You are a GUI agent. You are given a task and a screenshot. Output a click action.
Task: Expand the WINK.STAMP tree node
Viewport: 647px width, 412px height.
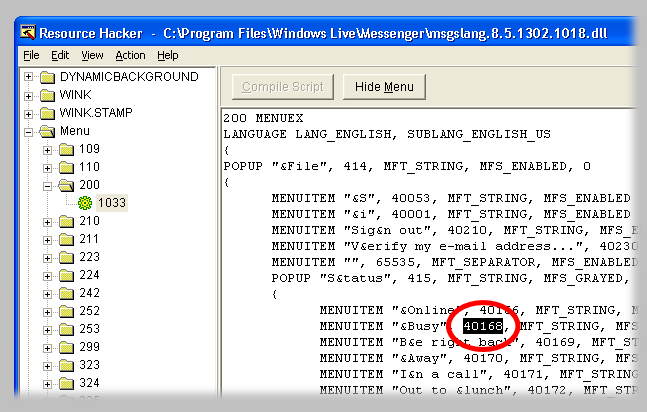(x=28, y=114)
